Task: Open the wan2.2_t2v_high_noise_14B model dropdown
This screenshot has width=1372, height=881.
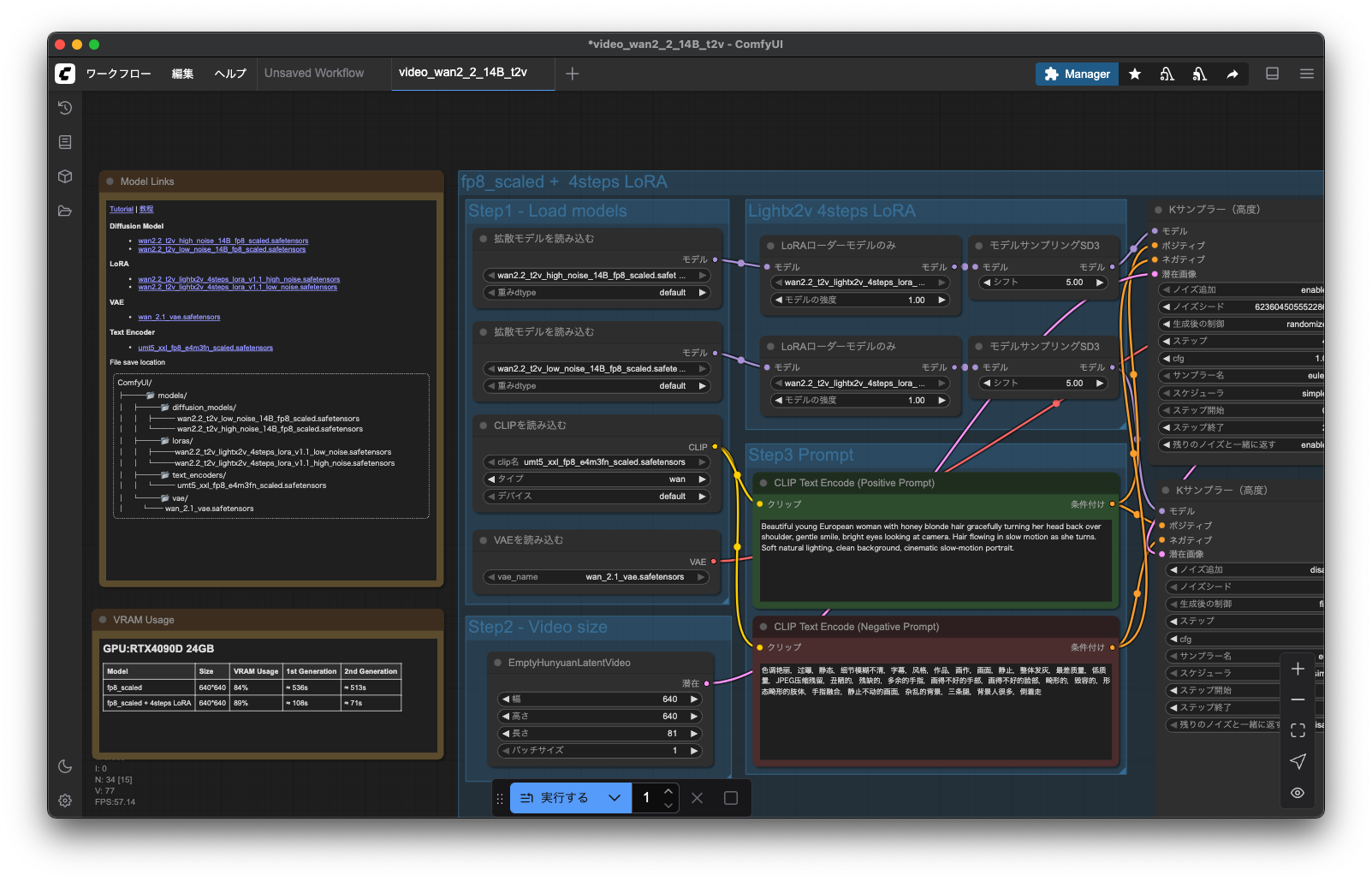Action: pyautogui.click(x=597, y=276)
